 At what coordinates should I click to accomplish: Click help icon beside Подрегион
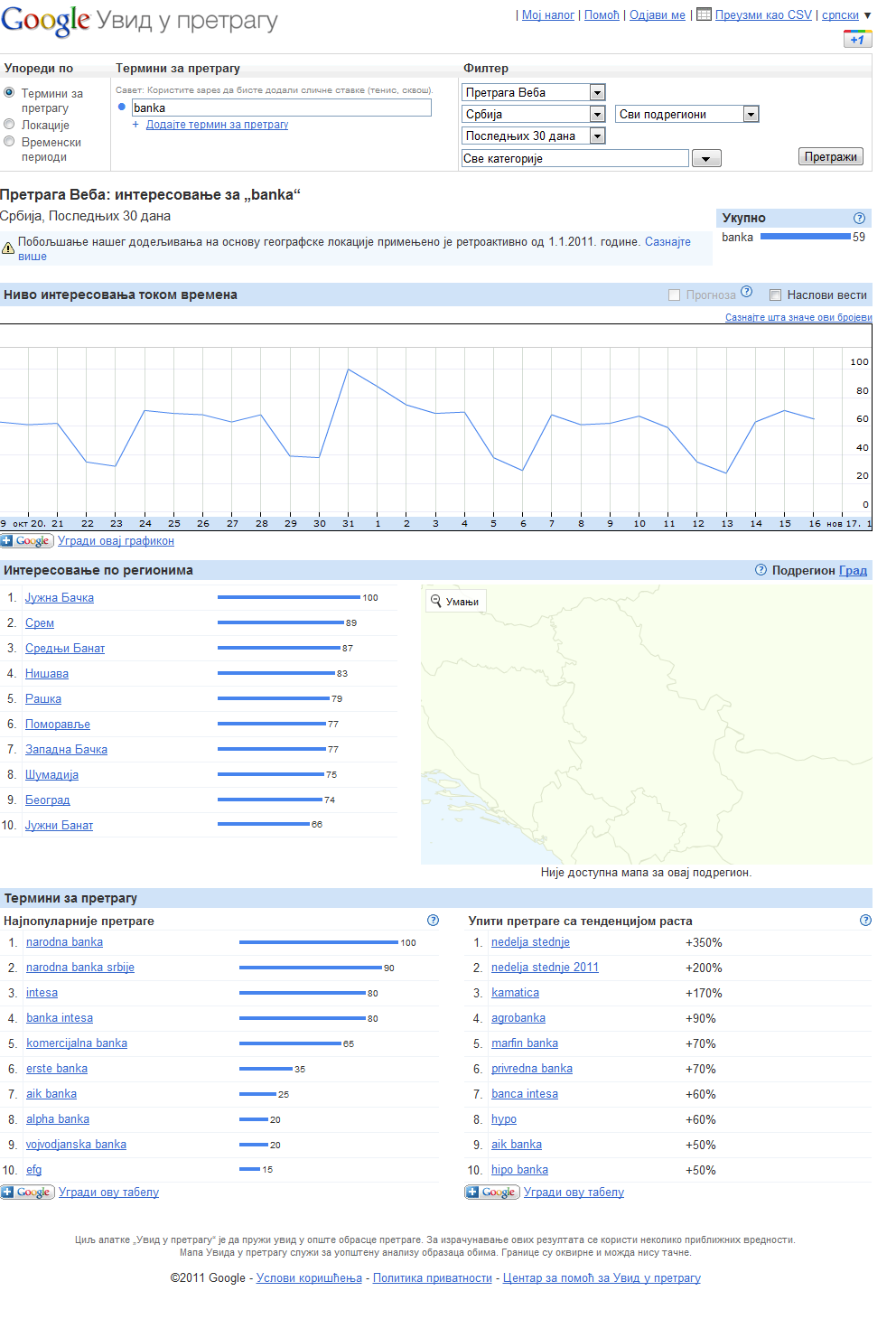(761, 569)
